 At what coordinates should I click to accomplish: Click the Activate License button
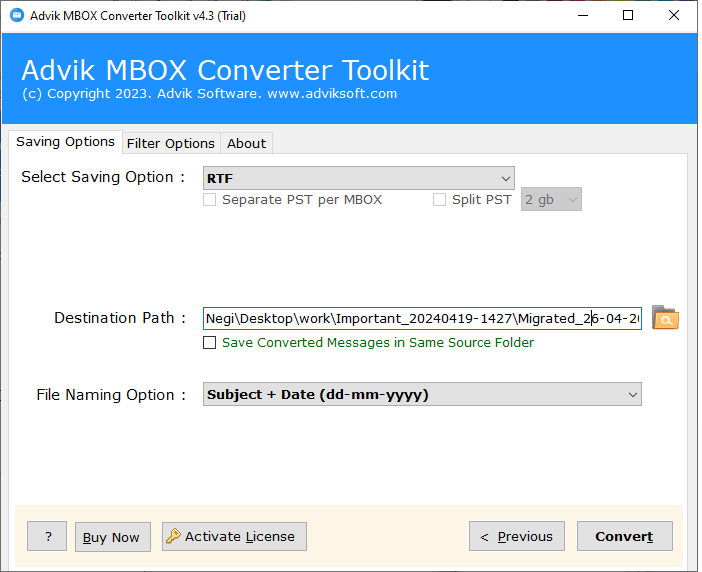click(x=234, y=536)
